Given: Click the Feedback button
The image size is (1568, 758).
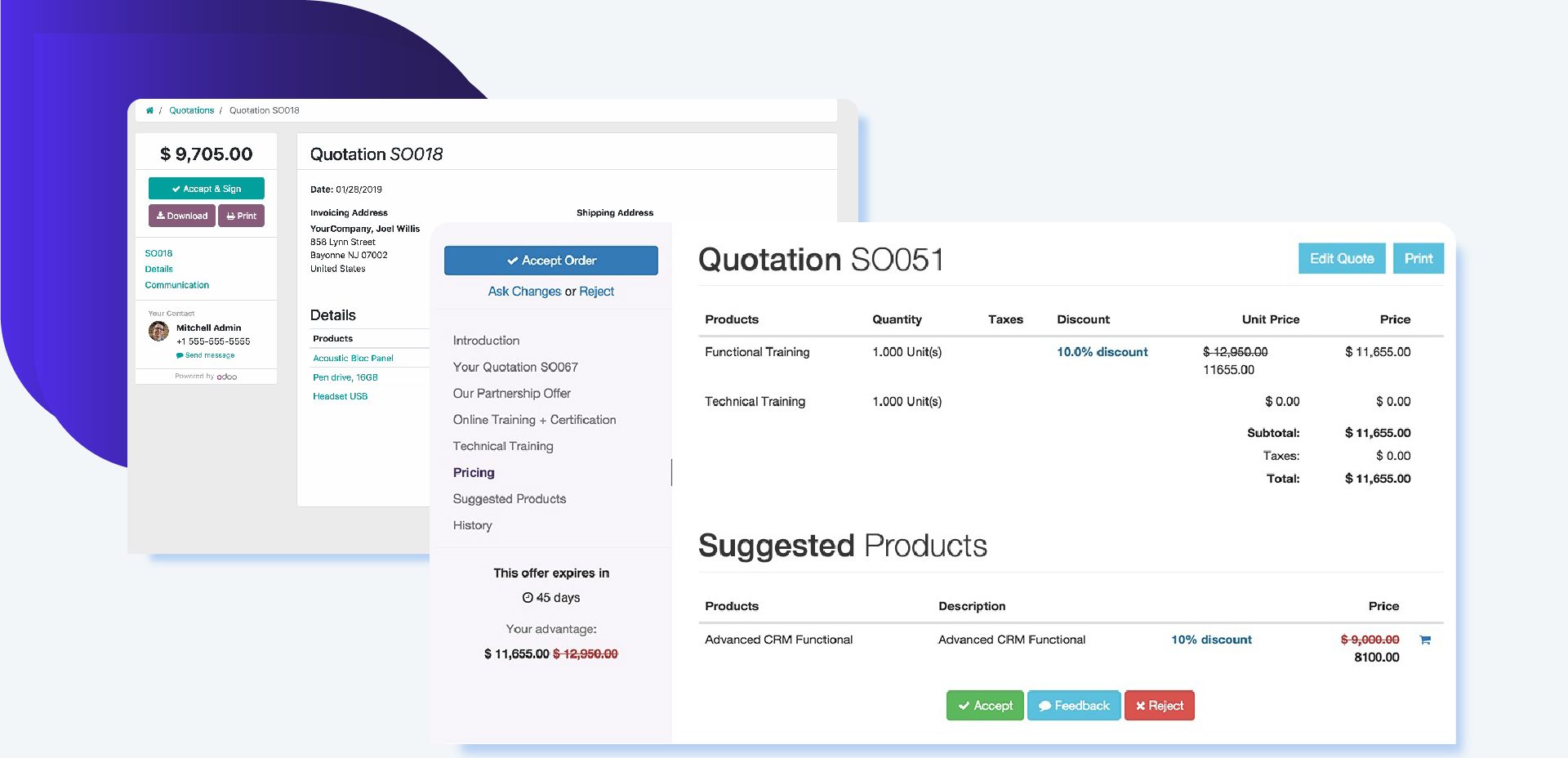Looking at the screenshot, I should click(1074, 705).
